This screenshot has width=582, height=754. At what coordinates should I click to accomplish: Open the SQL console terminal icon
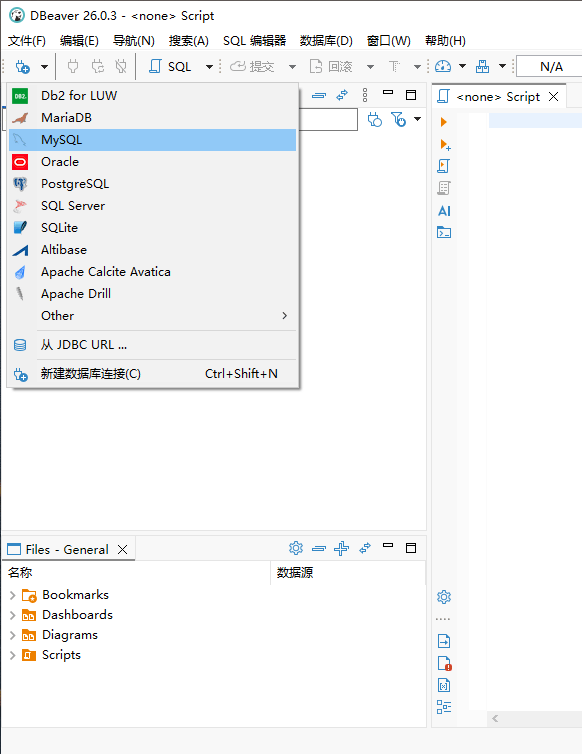[x=443, y=233]
